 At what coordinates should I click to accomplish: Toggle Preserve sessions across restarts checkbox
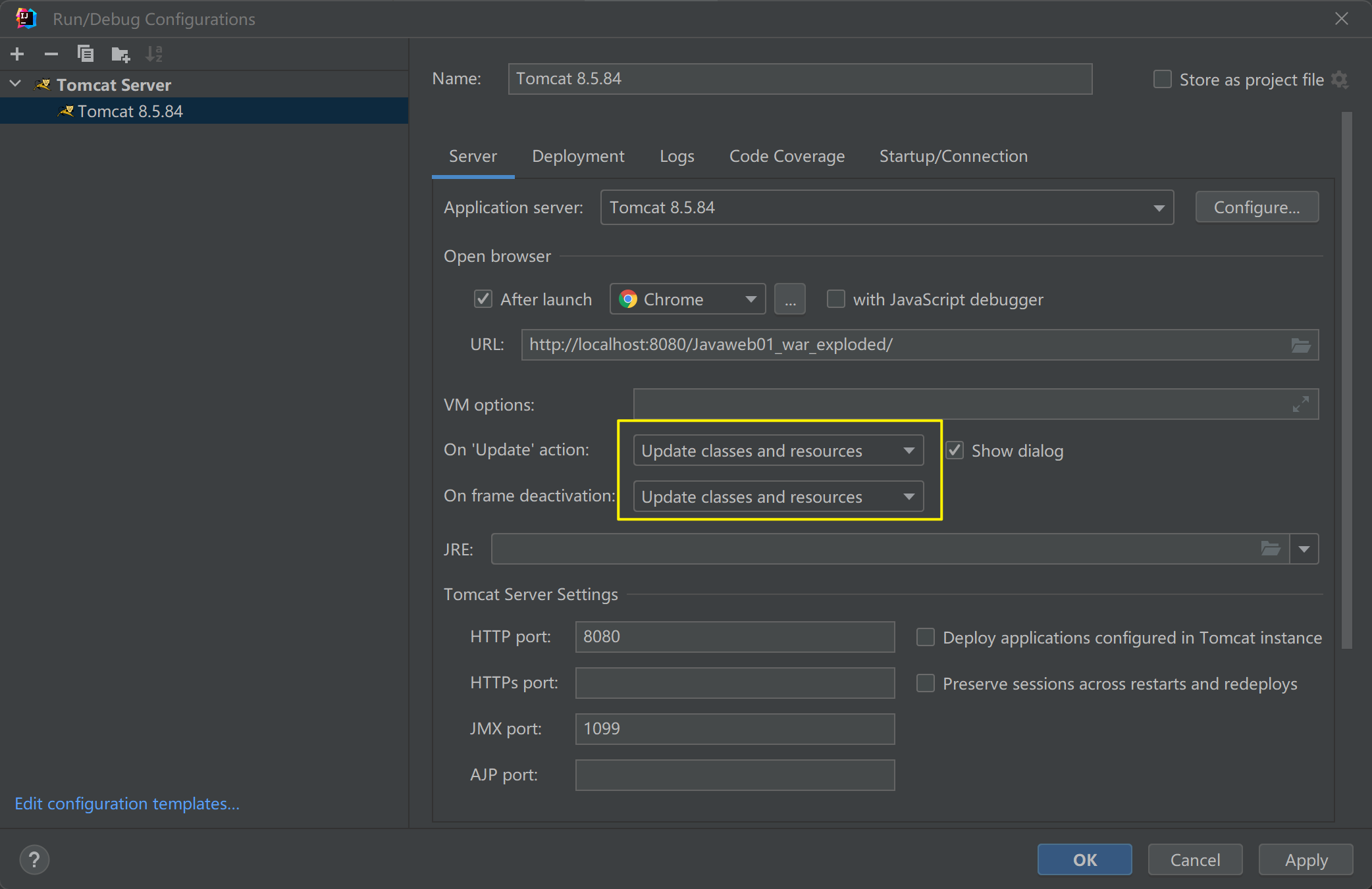925,684
